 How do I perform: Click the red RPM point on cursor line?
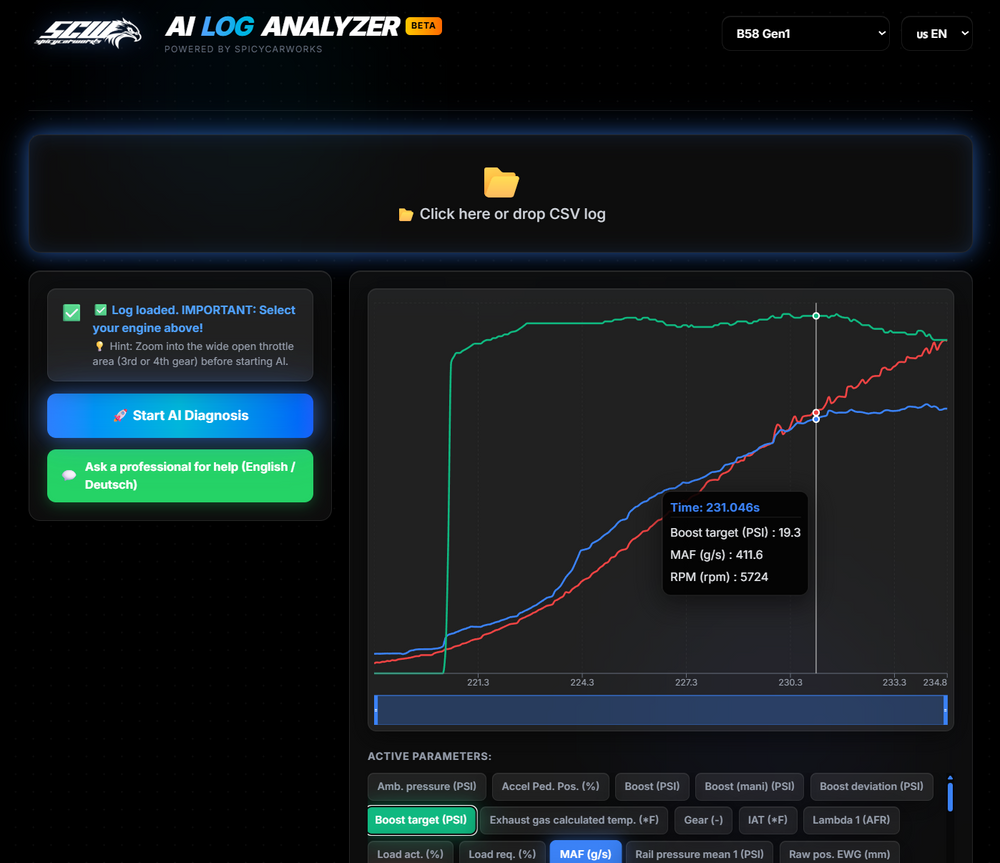coord(816,412)
